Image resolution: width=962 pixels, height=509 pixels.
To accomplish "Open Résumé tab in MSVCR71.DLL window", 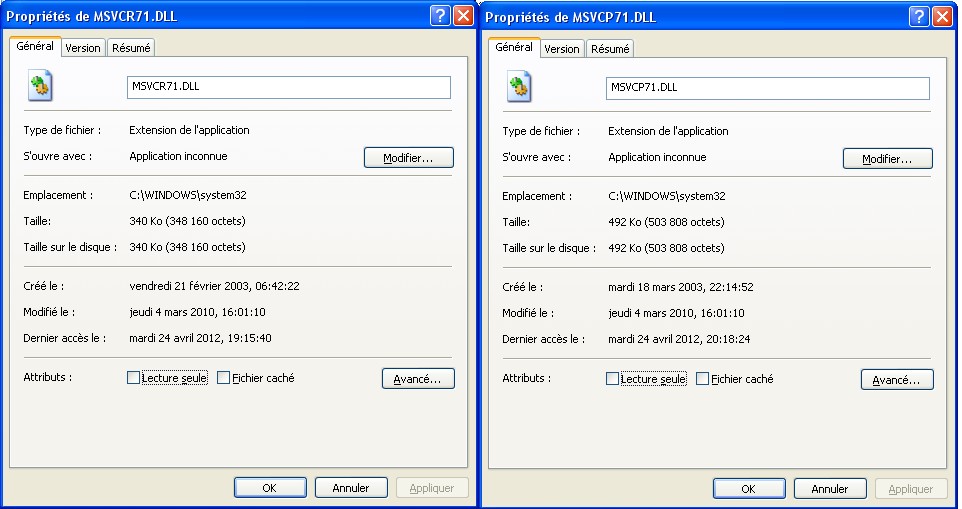I will [131, 48].
